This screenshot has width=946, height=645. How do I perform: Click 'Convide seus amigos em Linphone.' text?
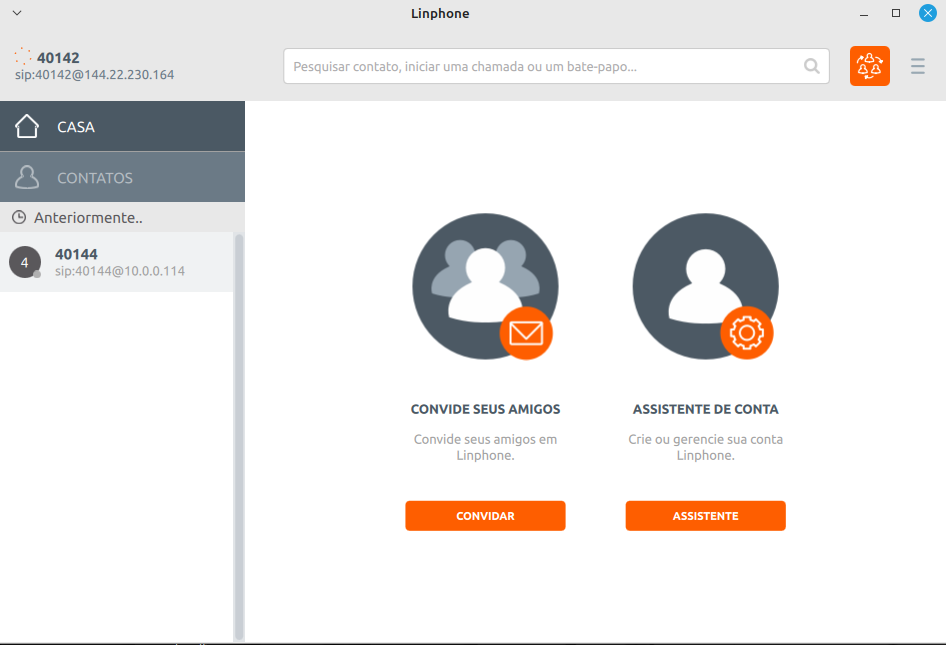486,447
